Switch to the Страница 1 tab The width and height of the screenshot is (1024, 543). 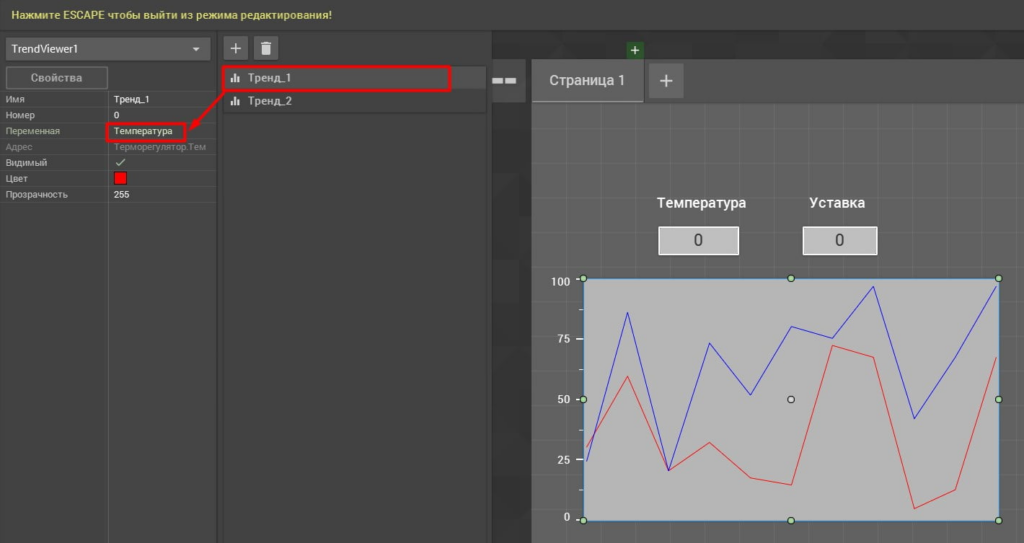click(x=587, y=81)
